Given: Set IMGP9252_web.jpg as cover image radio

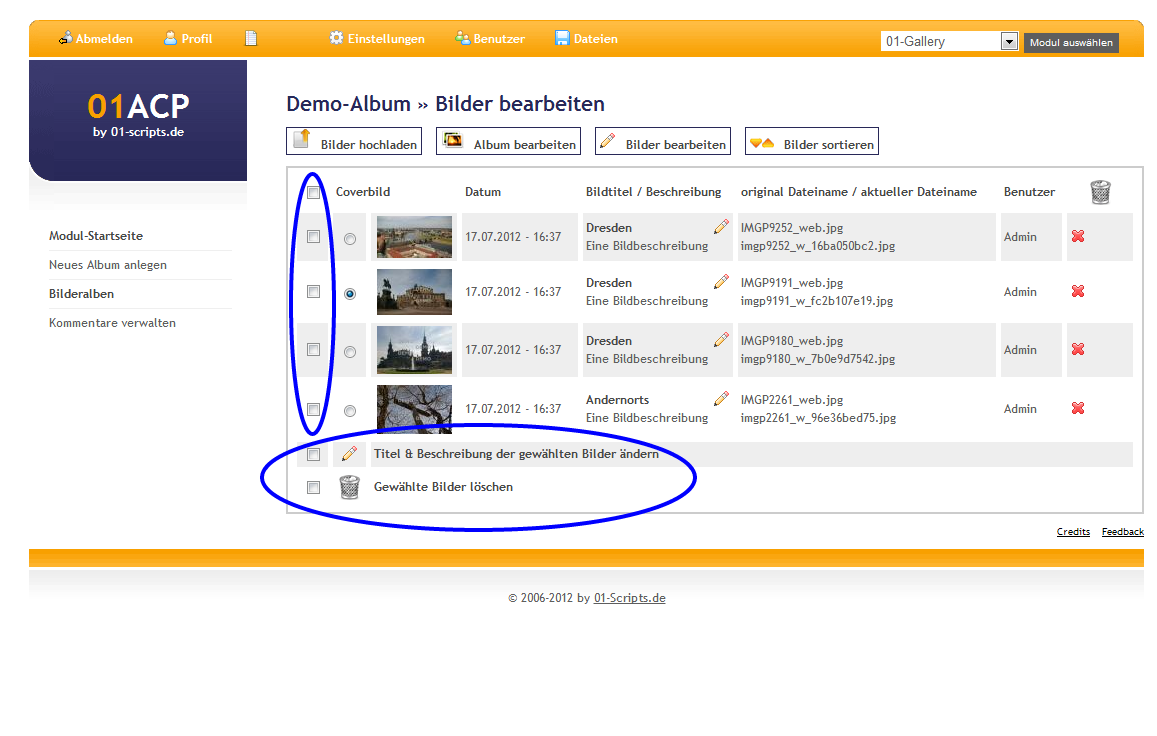Looking at the screenshot, I should point(350,239).
